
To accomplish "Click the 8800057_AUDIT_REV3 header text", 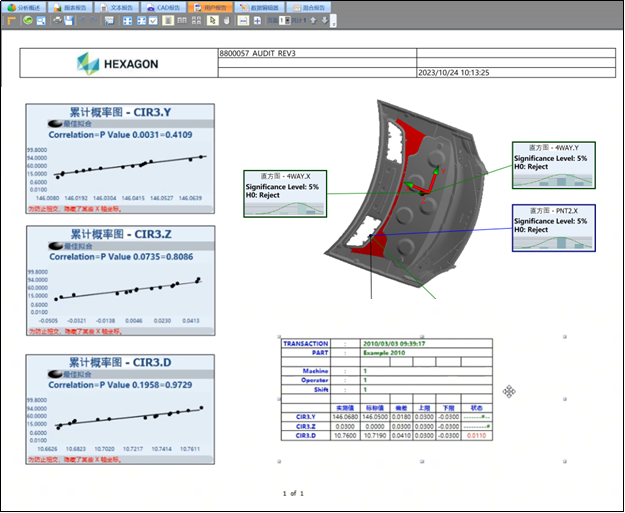I will click(x=257, y=53).
